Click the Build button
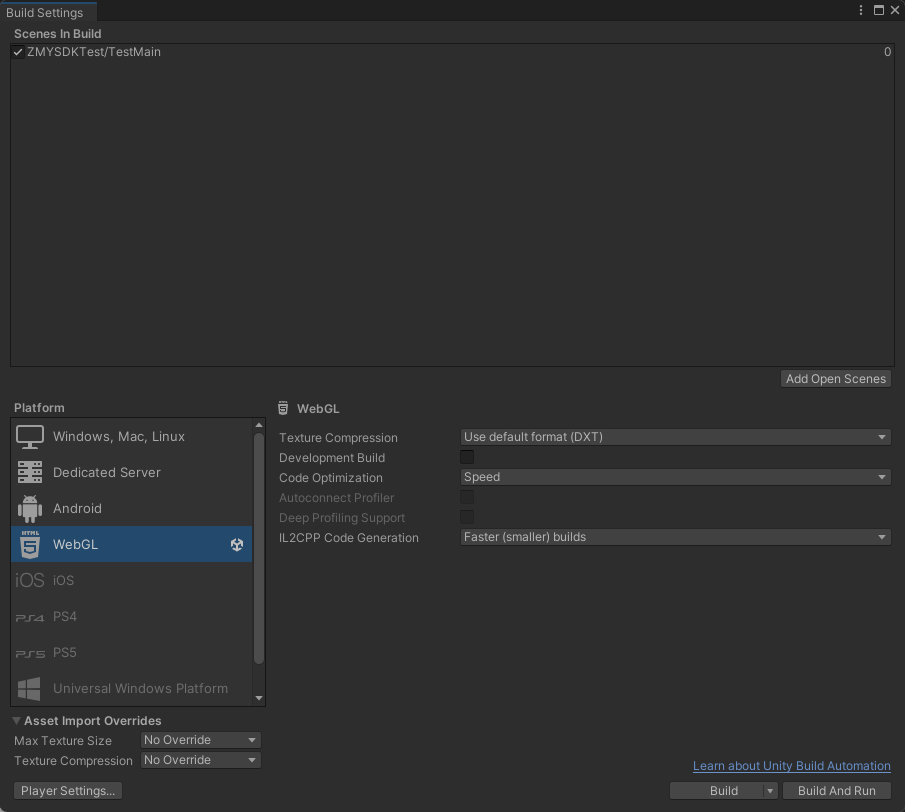905x812 pixels. 717,791
